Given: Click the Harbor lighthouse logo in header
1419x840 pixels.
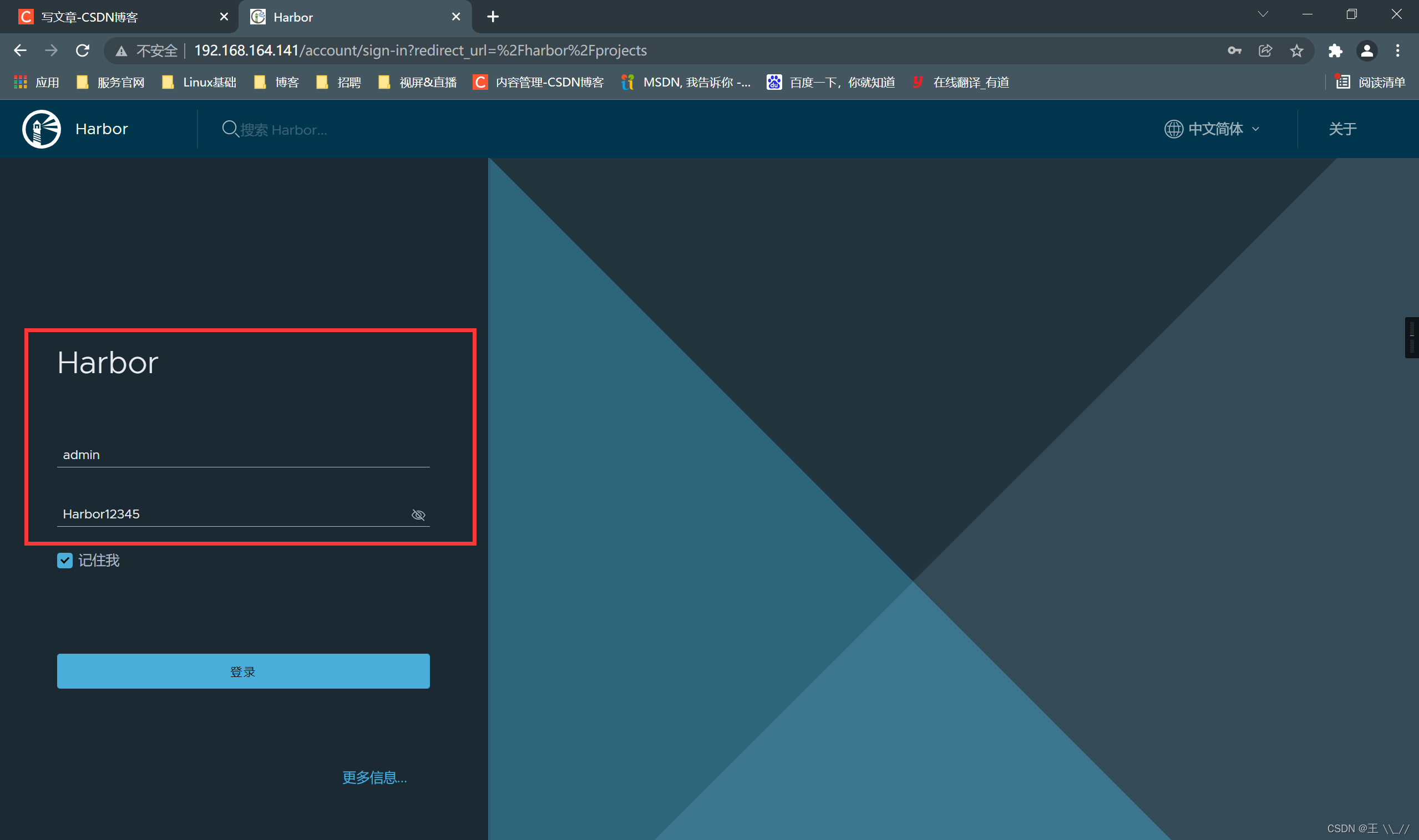Looking at the screenshot, I should tap(42, 129).
